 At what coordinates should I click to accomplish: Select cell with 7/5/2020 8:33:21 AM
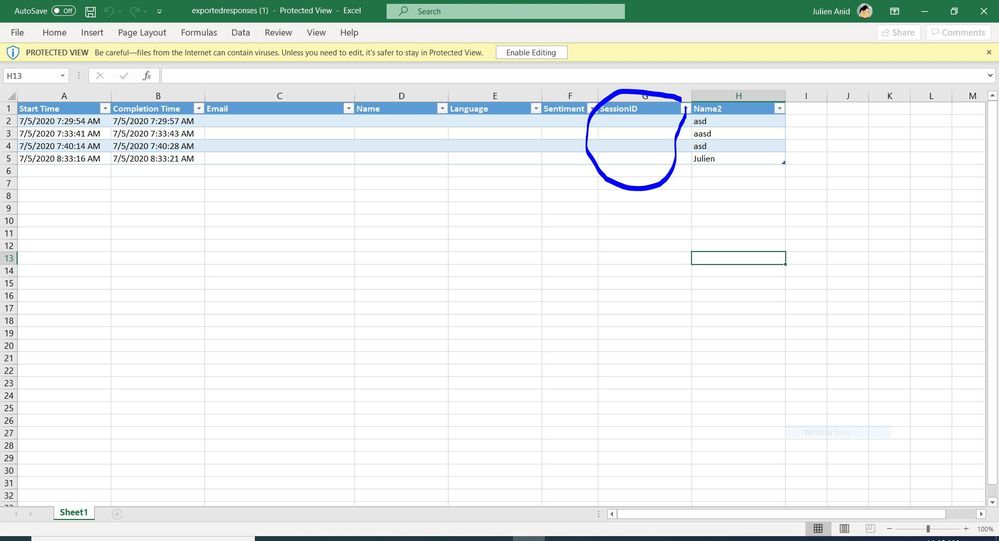(x=158, y=159)
